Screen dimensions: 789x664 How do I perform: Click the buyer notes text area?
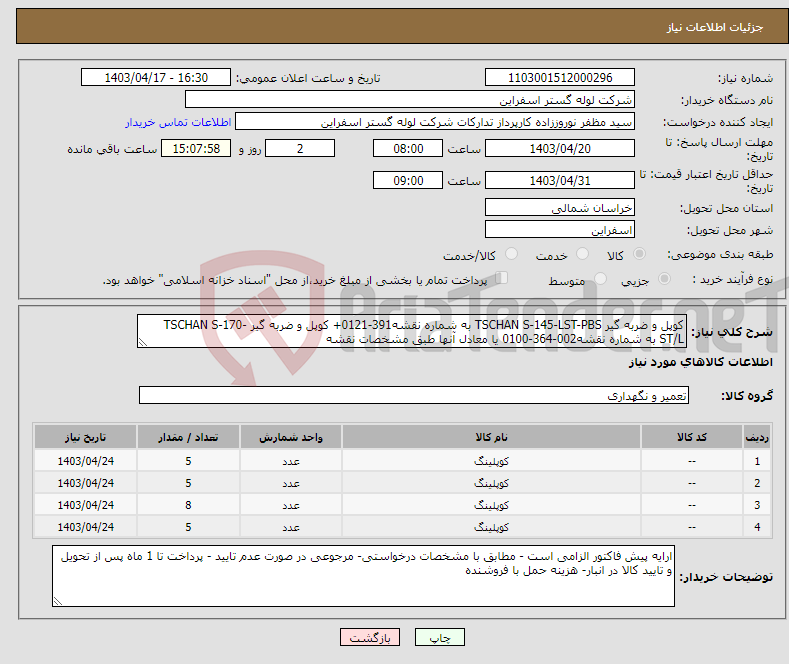(x=363, y=576)
